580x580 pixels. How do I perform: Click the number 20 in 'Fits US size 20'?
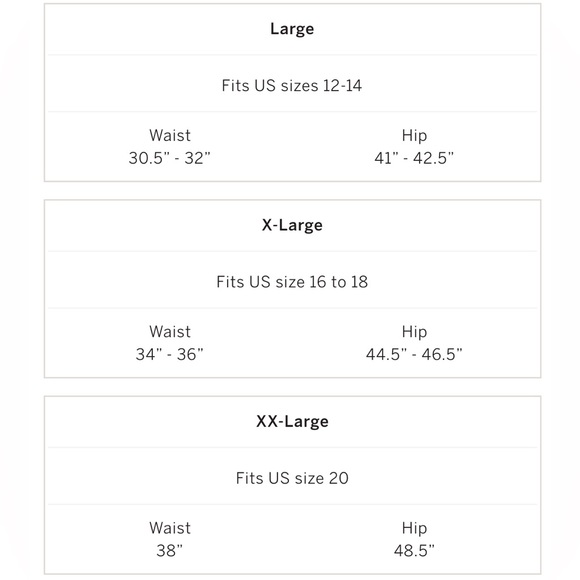coord(338,478)
